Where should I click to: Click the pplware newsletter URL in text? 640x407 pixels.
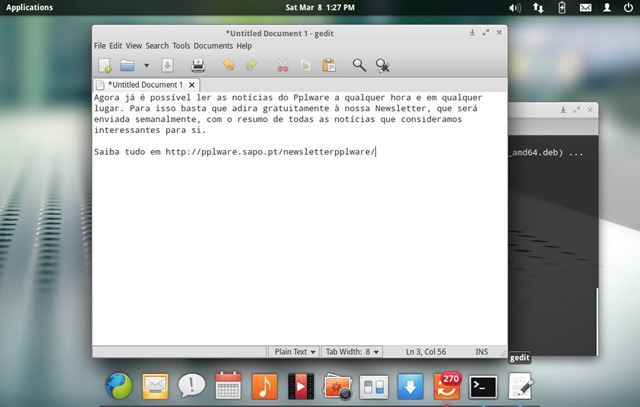click(270, 152)
